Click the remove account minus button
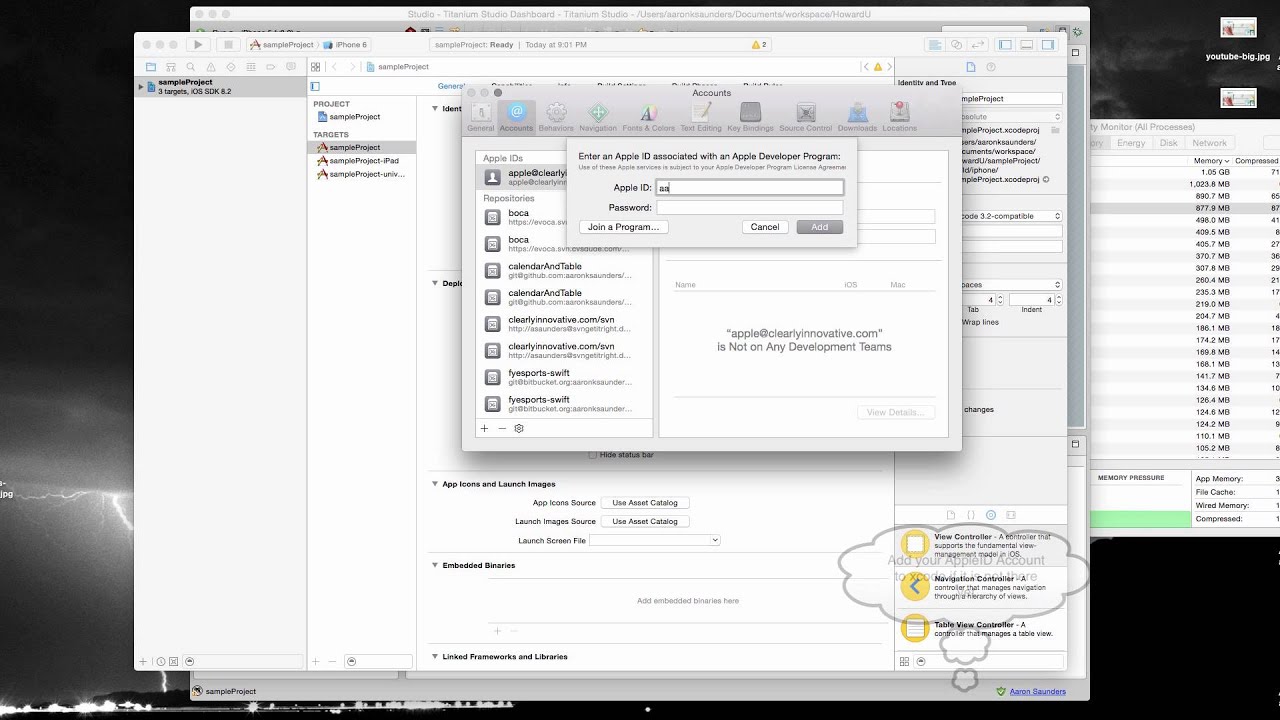The width and height of the screenshot is (1280, 720). coord(502,428)
